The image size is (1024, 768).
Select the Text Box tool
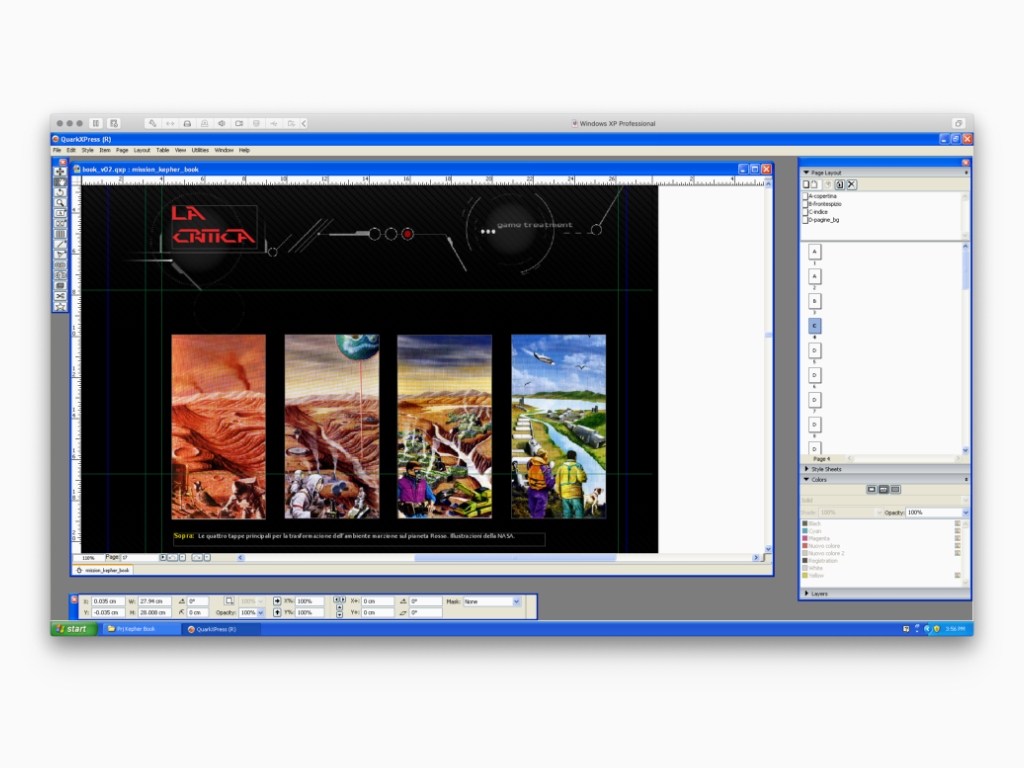point(60,214)
